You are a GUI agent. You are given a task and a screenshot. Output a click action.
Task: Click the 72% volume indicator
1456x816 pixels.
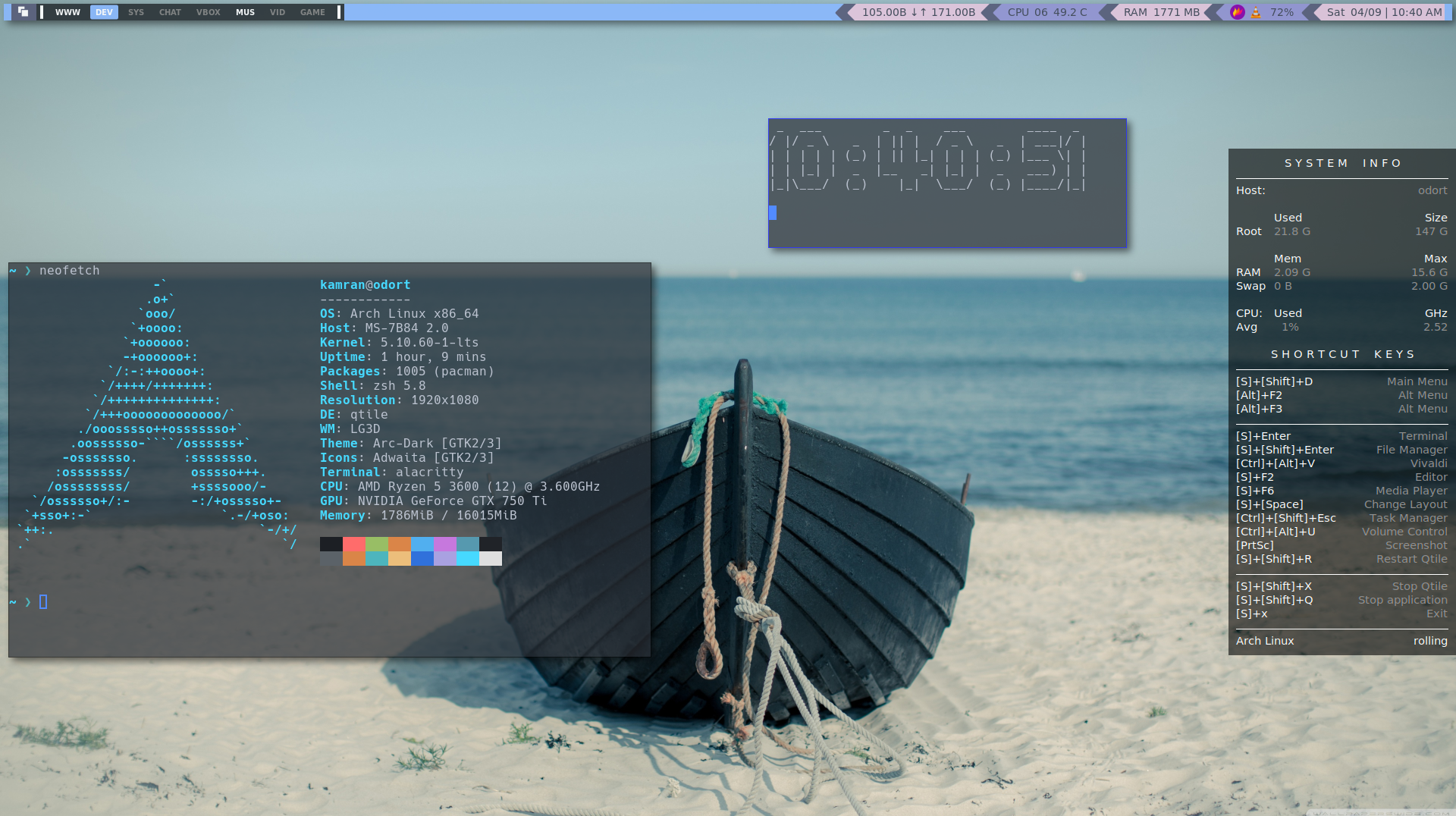pyautogui.click(x=1282, y=12)
